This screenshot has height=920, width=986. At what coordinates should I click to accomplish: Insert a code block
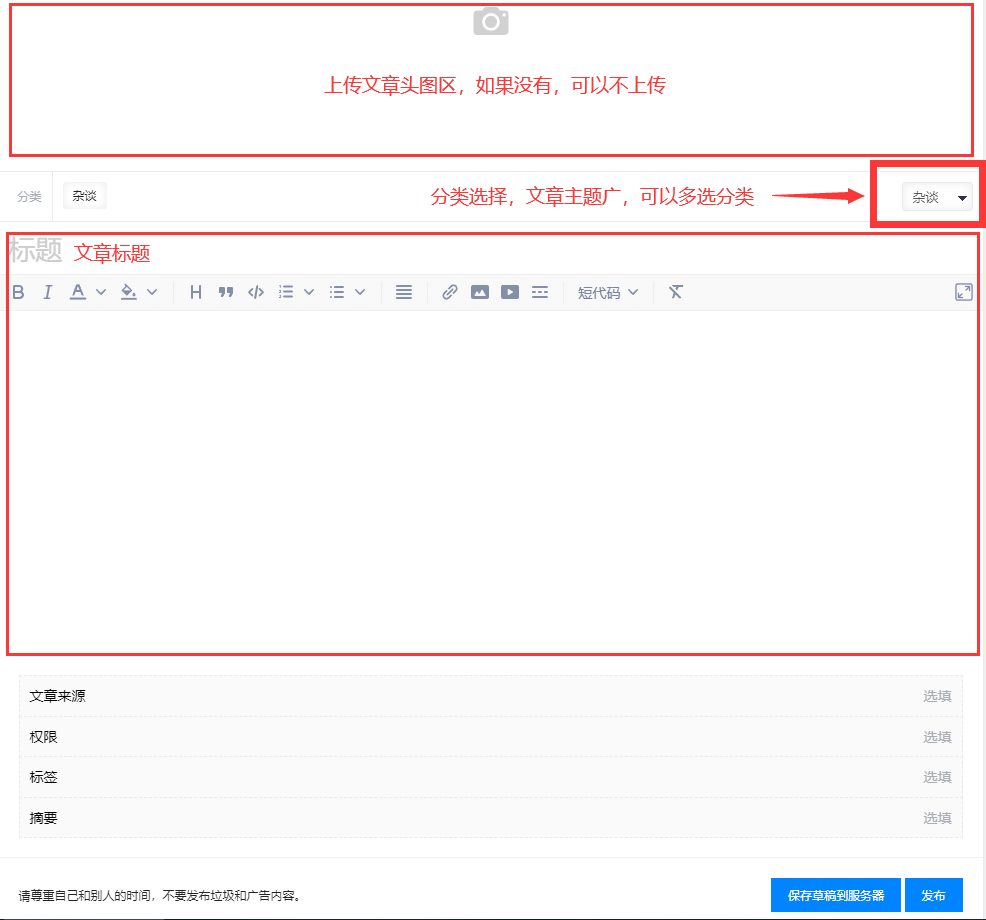(x=255, y=292)
